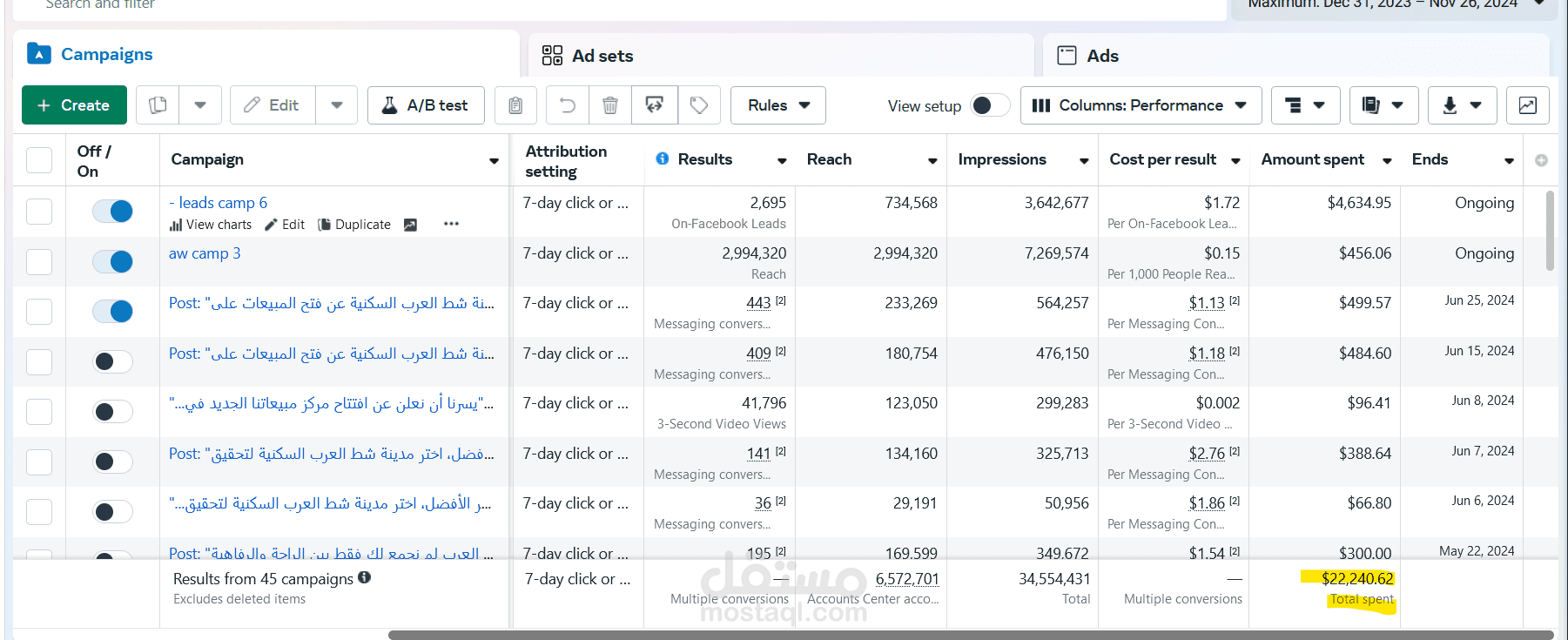Open the breakdown dropdown next to Columns
This screenshot has width=1568, height=640.
[1306, 105]
